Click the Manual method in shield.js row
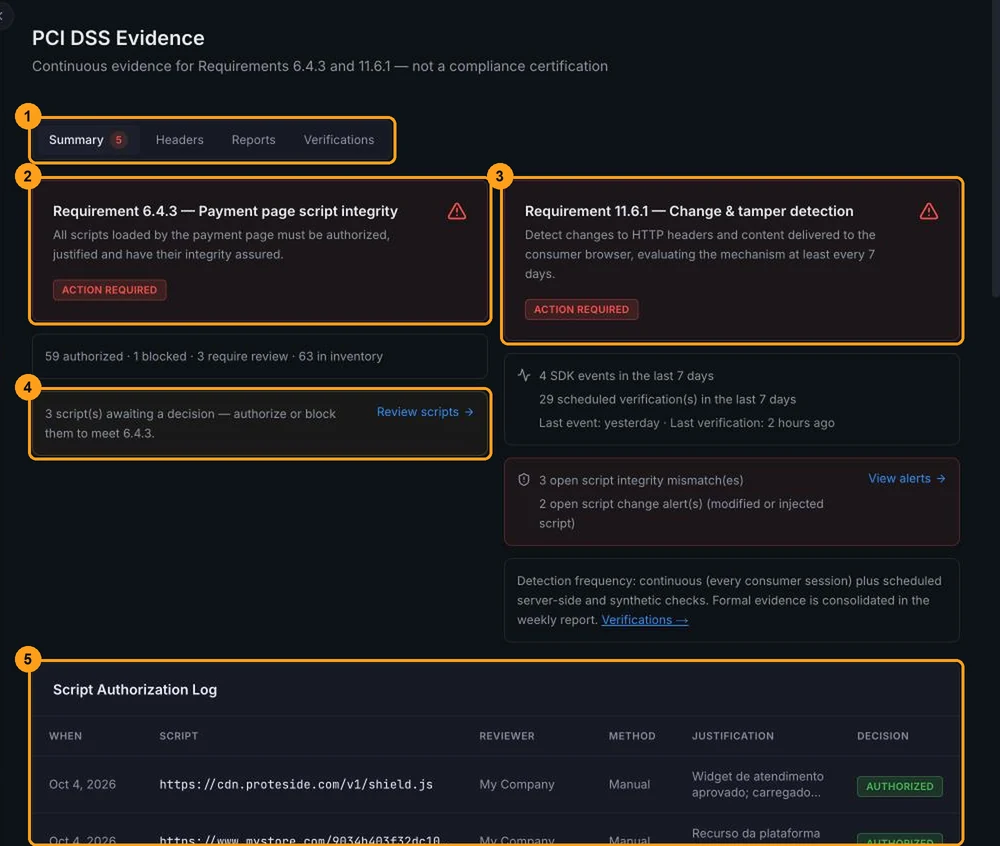The image size is (1000, 846). tap(629, 784)
